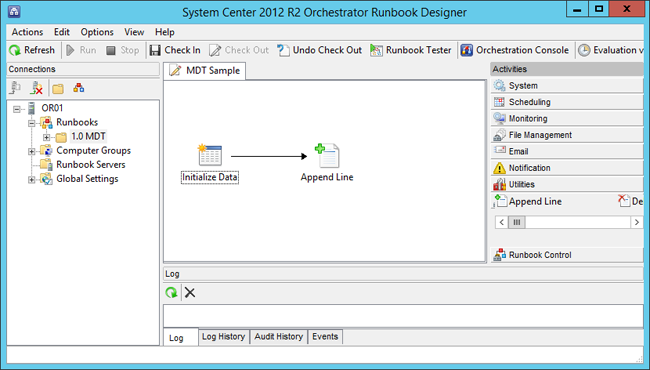Close the Runbook Designer window

(627, 9)
